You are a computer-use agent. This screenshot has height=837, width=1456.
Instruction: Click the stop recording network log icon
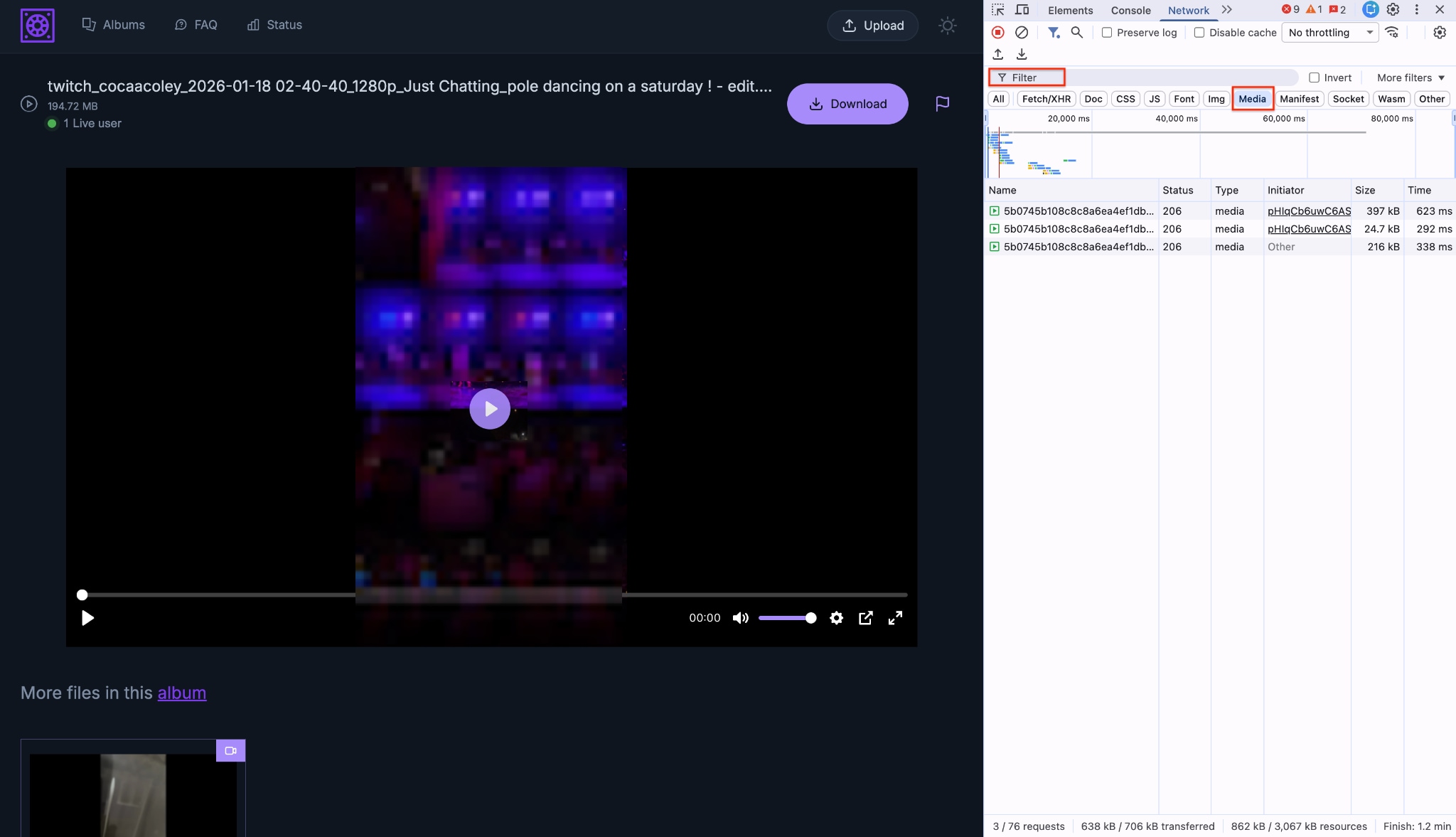pyautogui.click(x=997, y=32)
